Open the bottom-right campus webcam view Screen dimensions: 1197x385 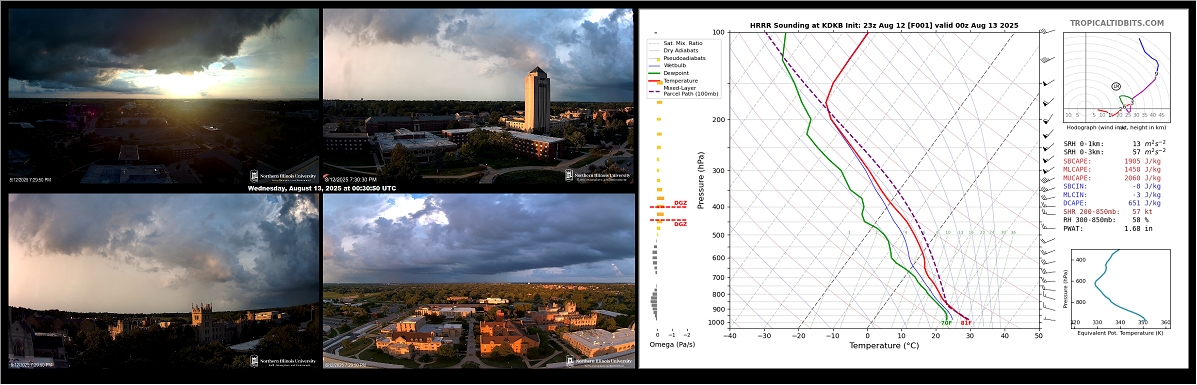478,280
